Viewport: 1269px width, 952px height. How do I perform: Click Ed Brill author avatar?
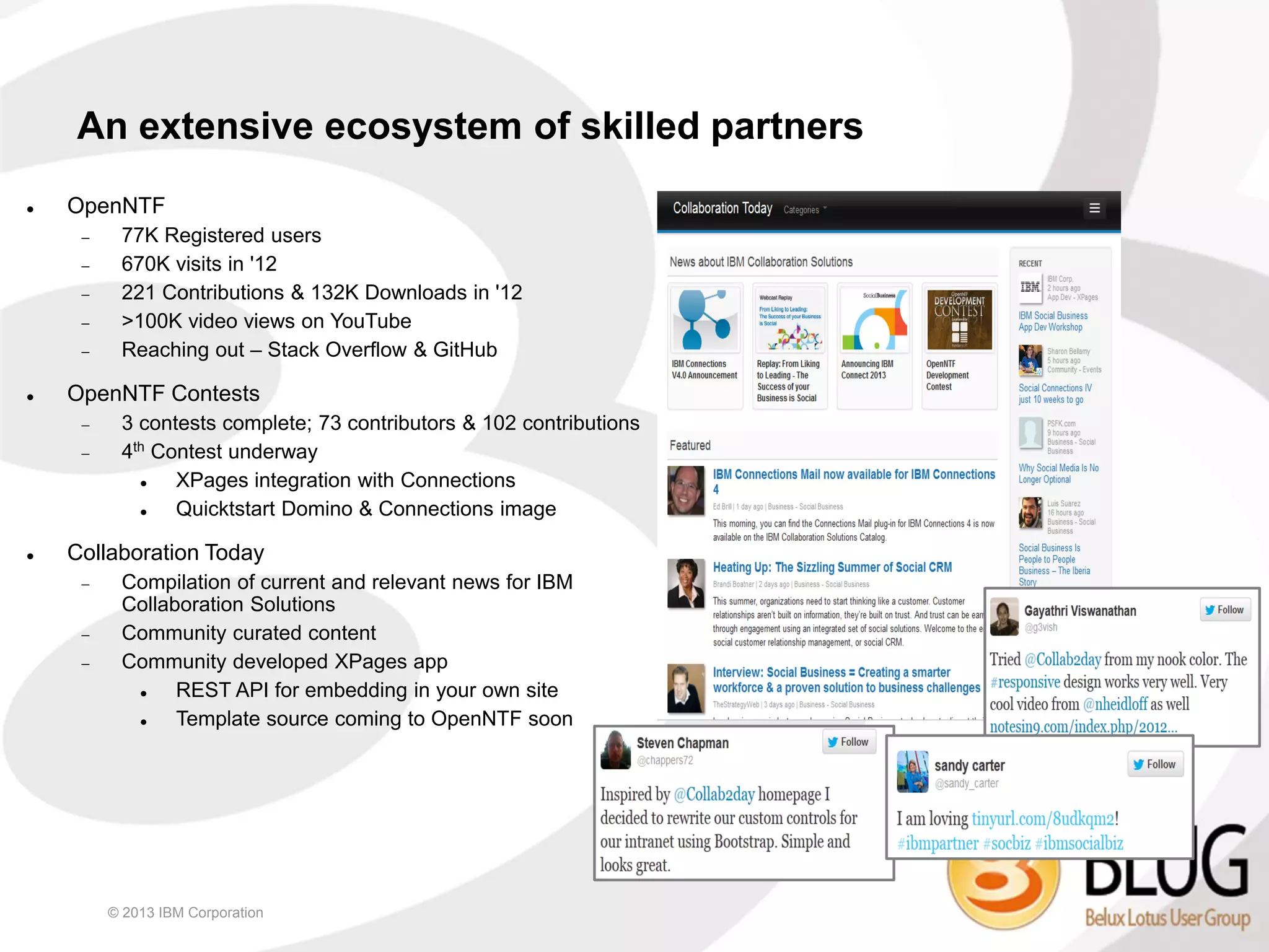[686, 491]
